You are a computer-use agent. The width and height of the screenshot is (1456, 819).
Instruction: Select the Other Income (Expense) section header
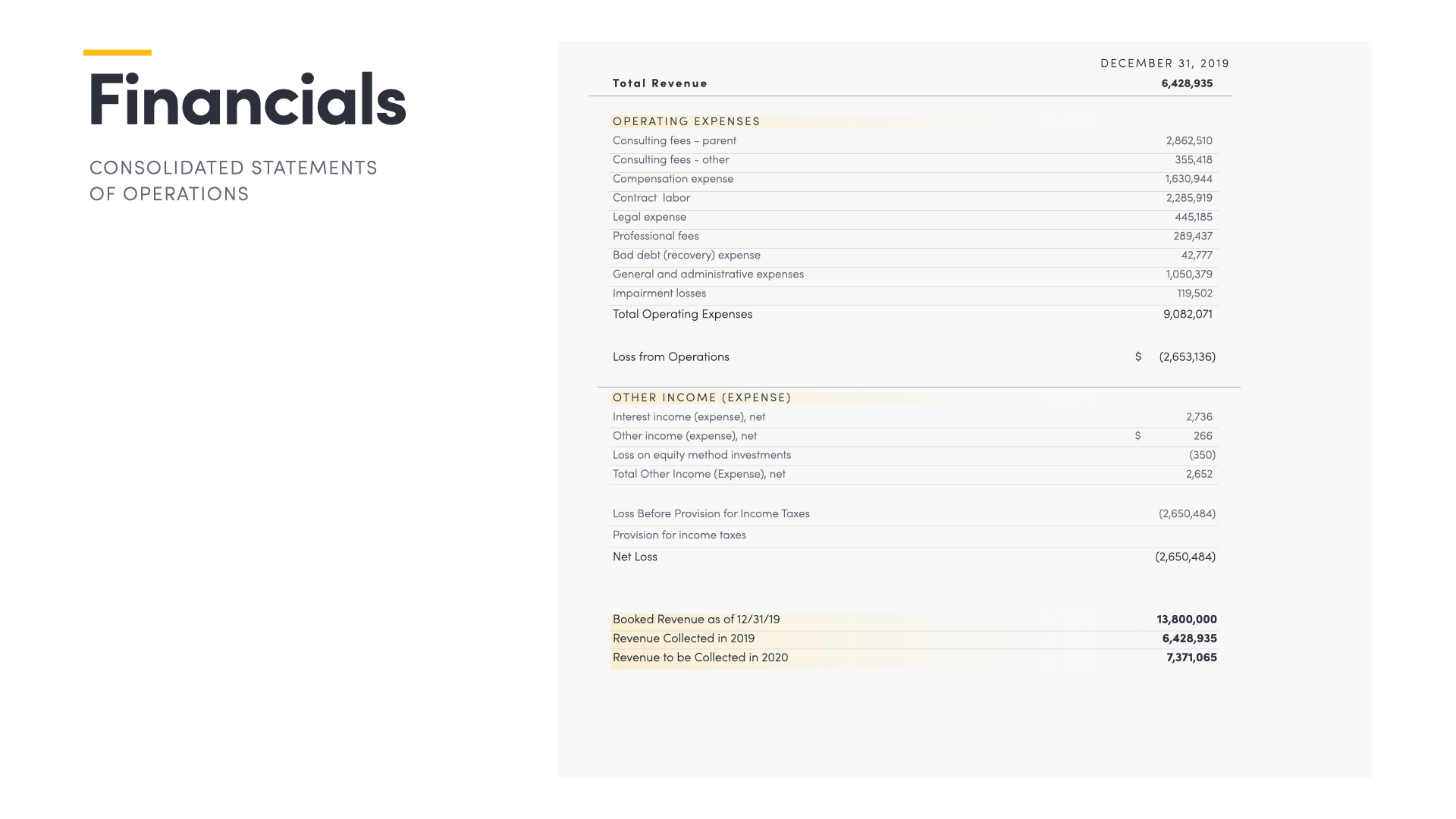tap(701, 397)
